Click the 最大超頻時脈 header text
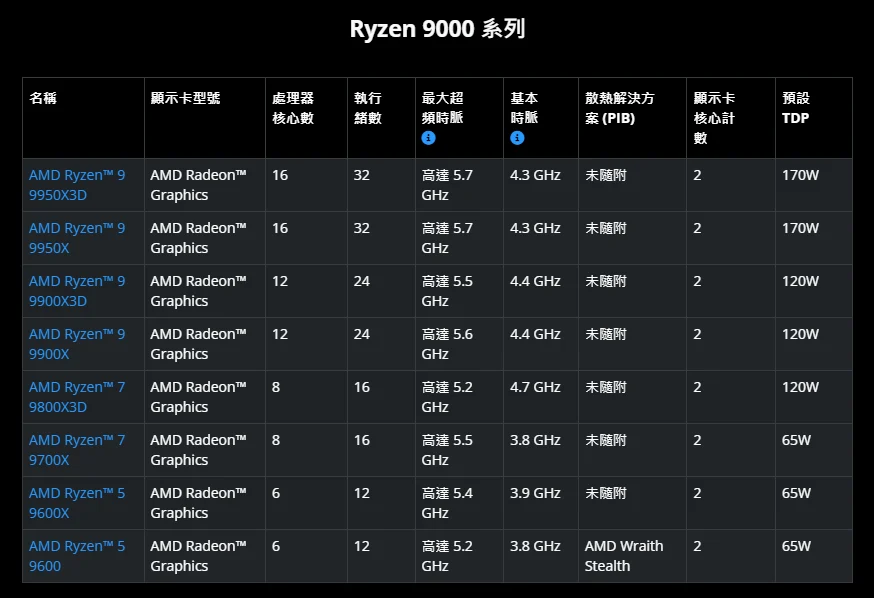The height and width of the screenshot is (598, 874). click(x=442, y=108)
